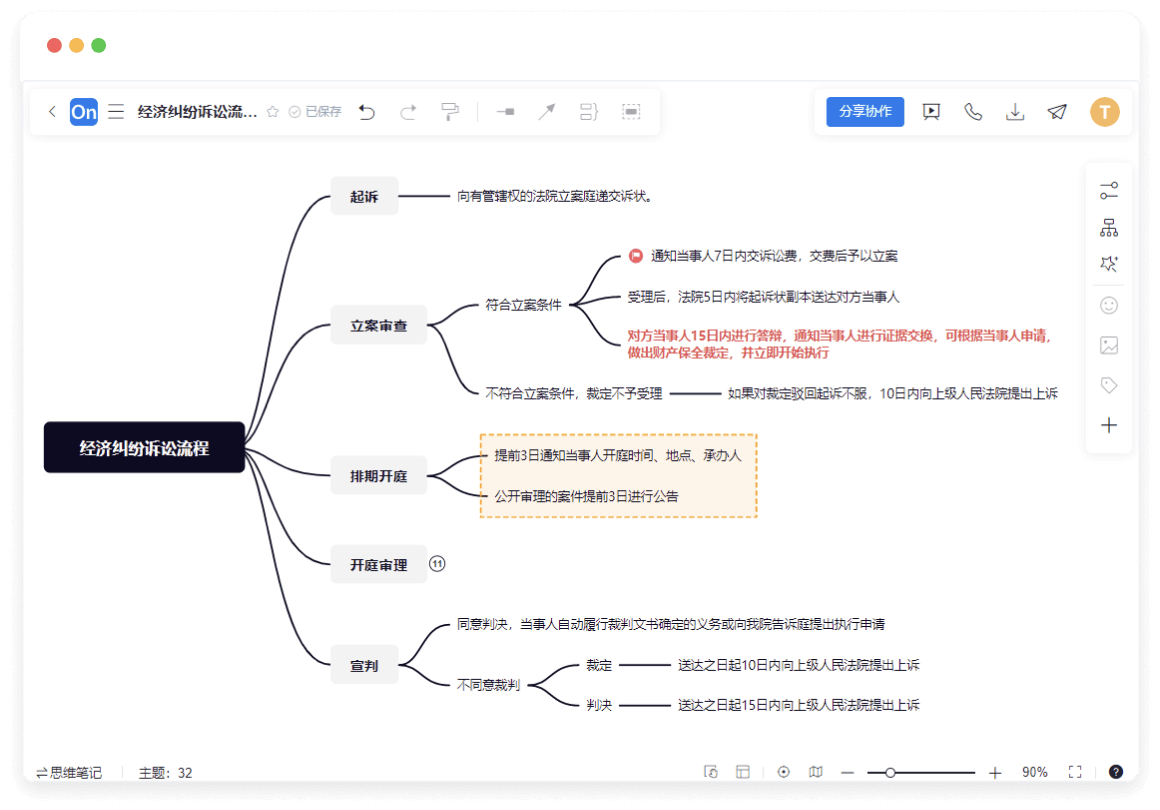Insert a relationship arrow line
This screenshot has width=1160, height=810.
pos(546,112)
